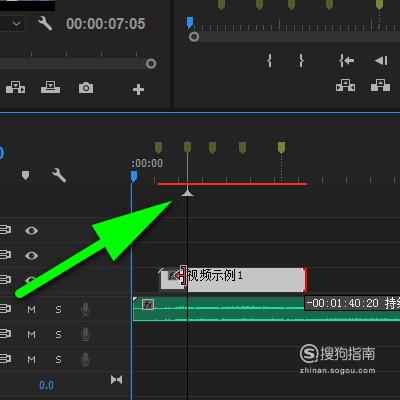The image size is (400, 400).
Task: Select the green audio clip waveform
Action: [267, 309]
